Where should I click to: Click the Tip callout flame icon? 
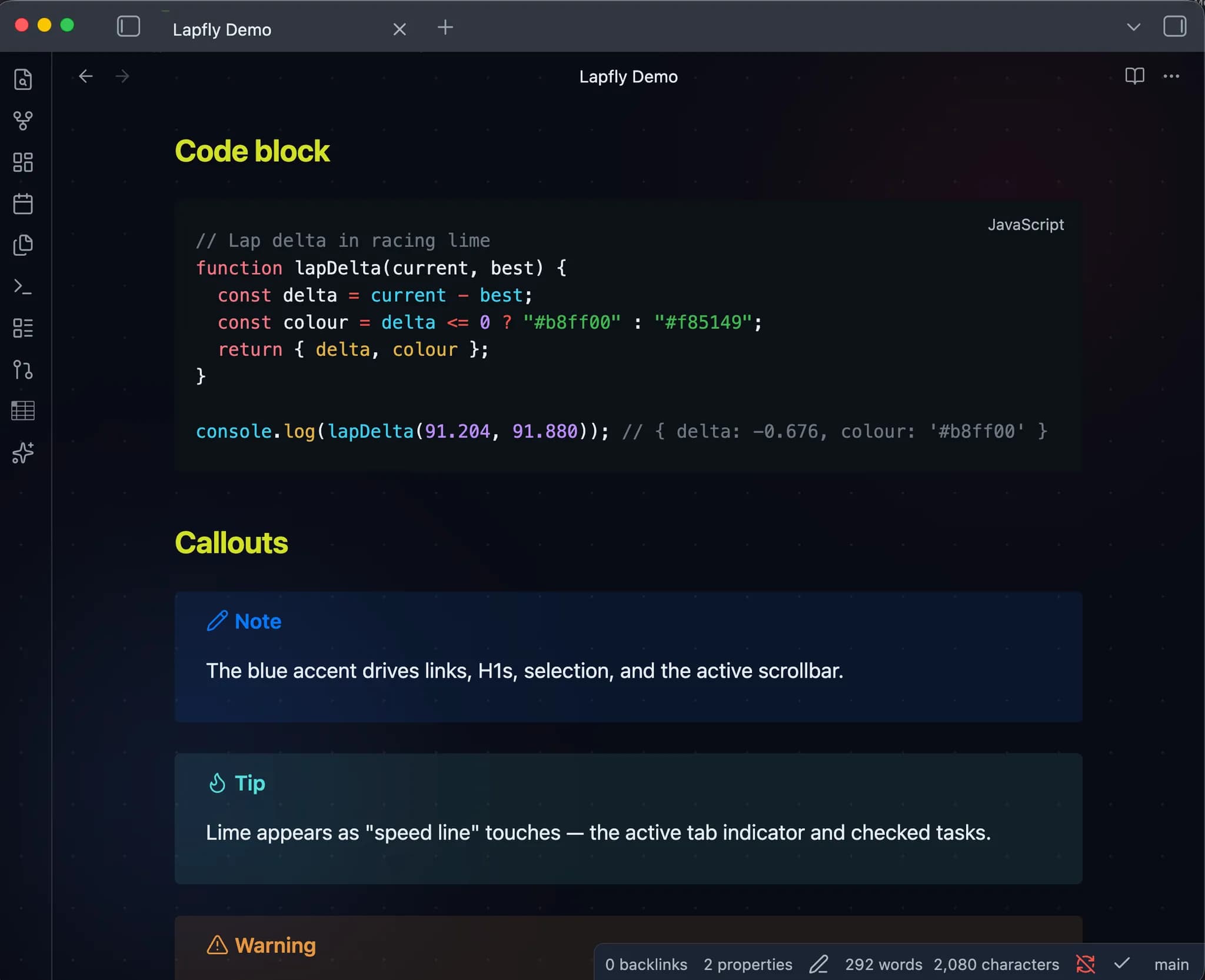[217, 783]
